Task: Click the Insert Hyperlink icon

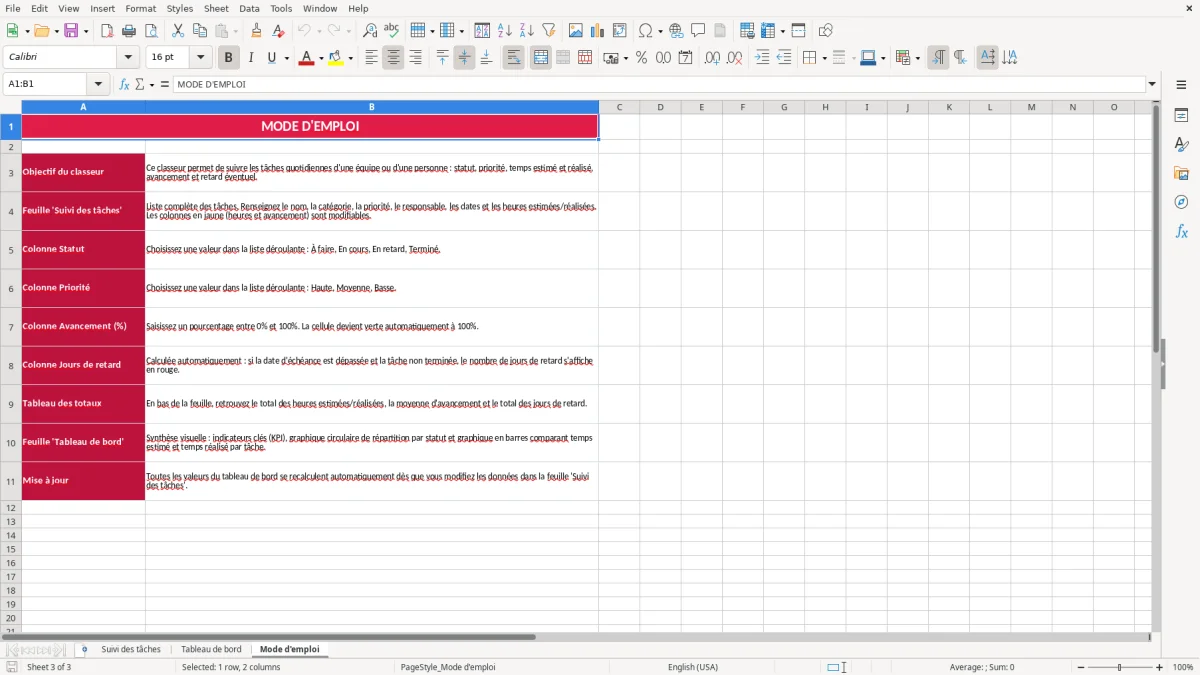Action: [x=676, y=31]
